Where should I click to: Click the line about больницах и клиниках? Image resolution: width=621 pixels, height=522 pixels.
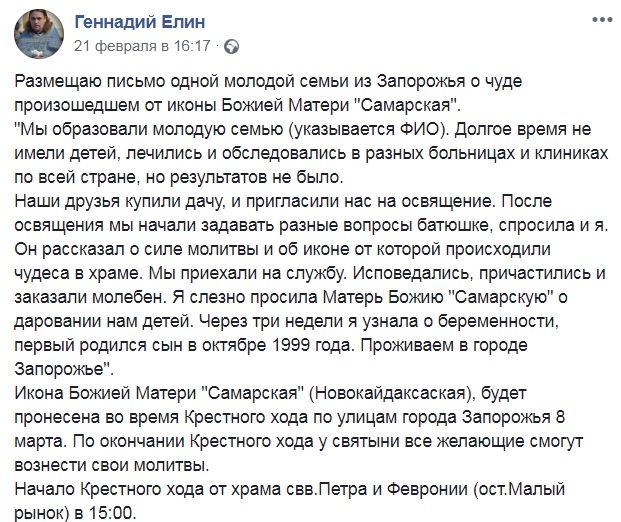[x=311, y=153]
